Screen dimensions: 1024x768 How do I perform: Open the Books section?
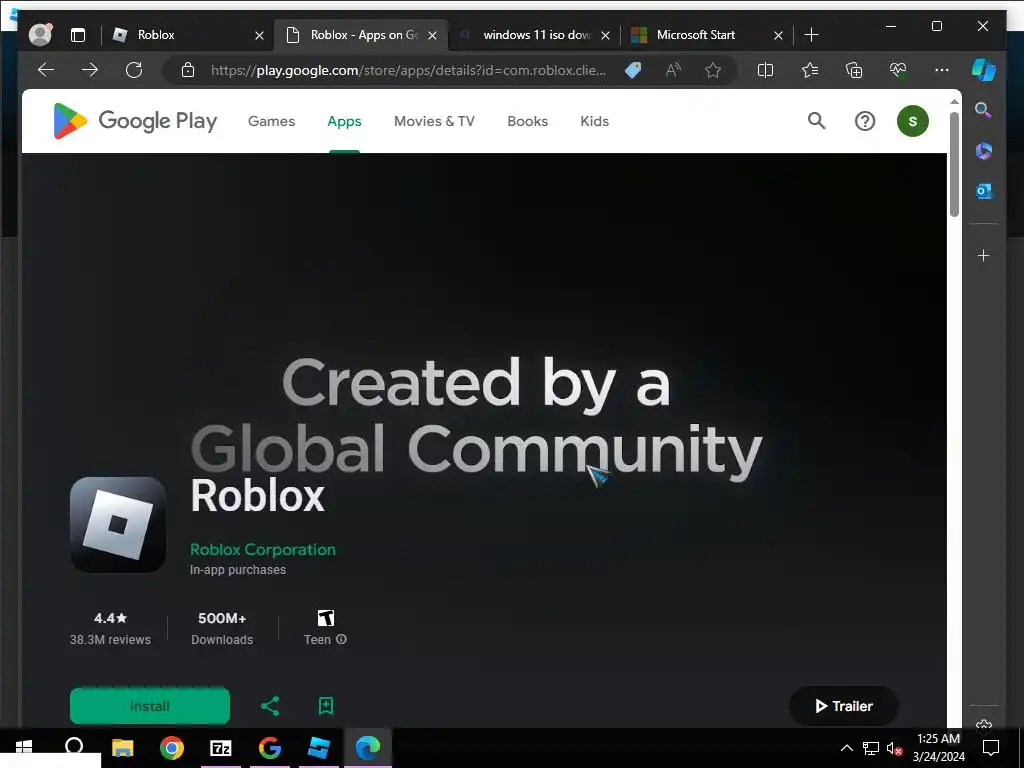click(x=528, y=121)
